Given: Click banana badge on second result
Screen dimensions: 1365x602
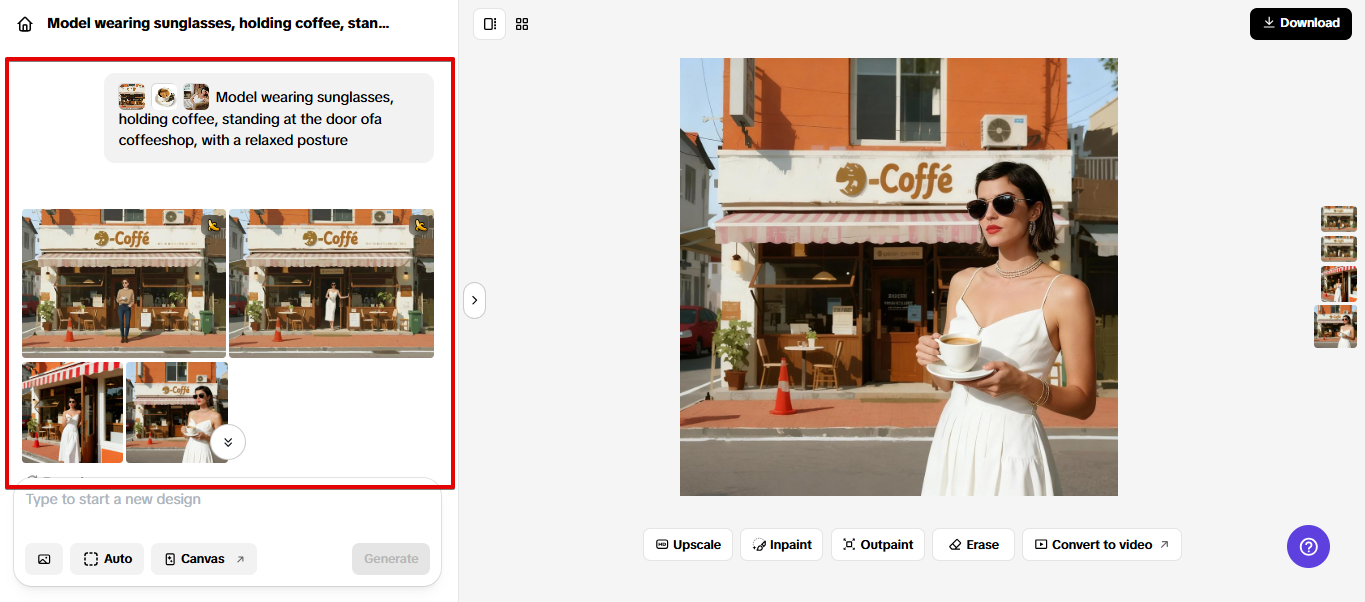Looking at the screenshot, I should 421,225.
